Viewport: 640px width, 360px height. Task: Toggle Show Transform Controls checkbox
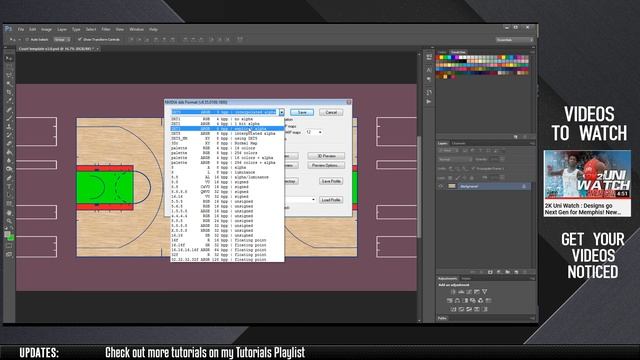tap(80, 40)
